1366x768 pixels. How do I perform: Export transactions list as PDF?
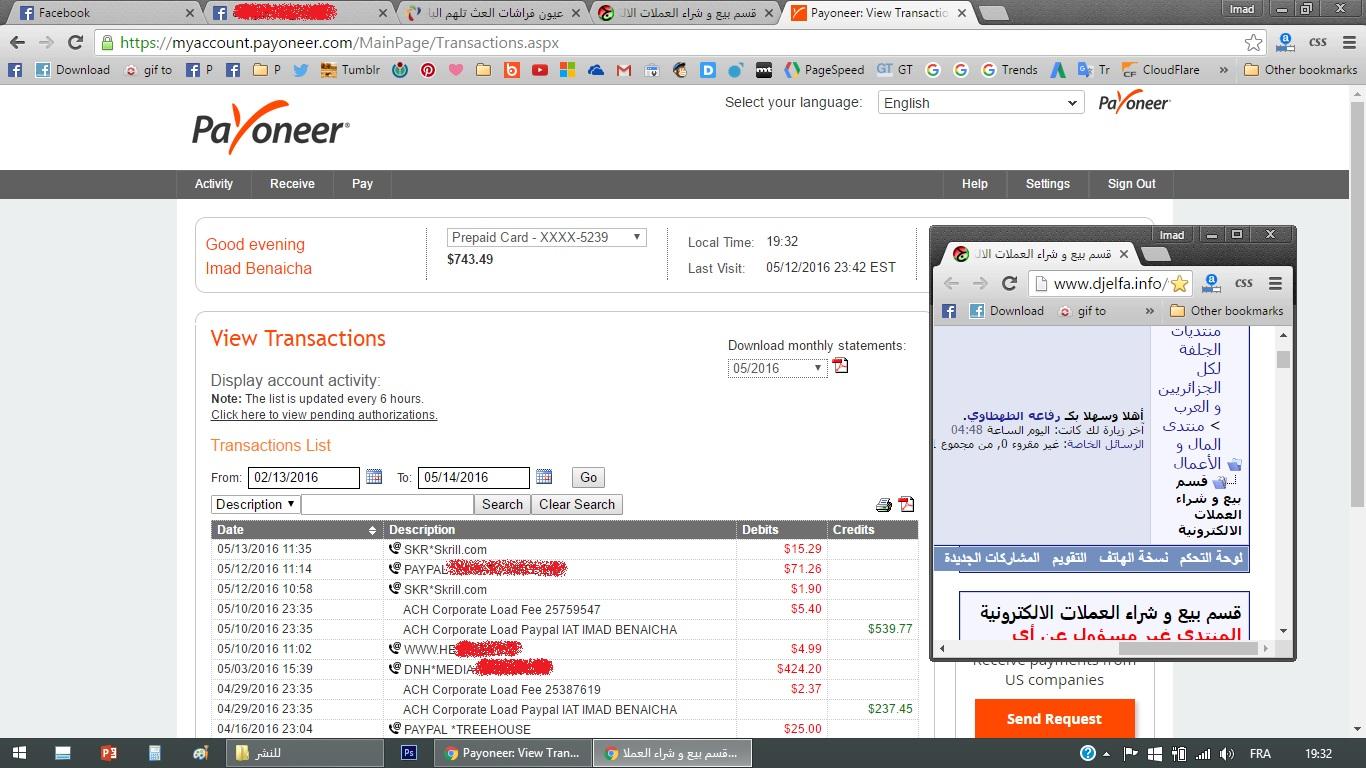[906, 505]
